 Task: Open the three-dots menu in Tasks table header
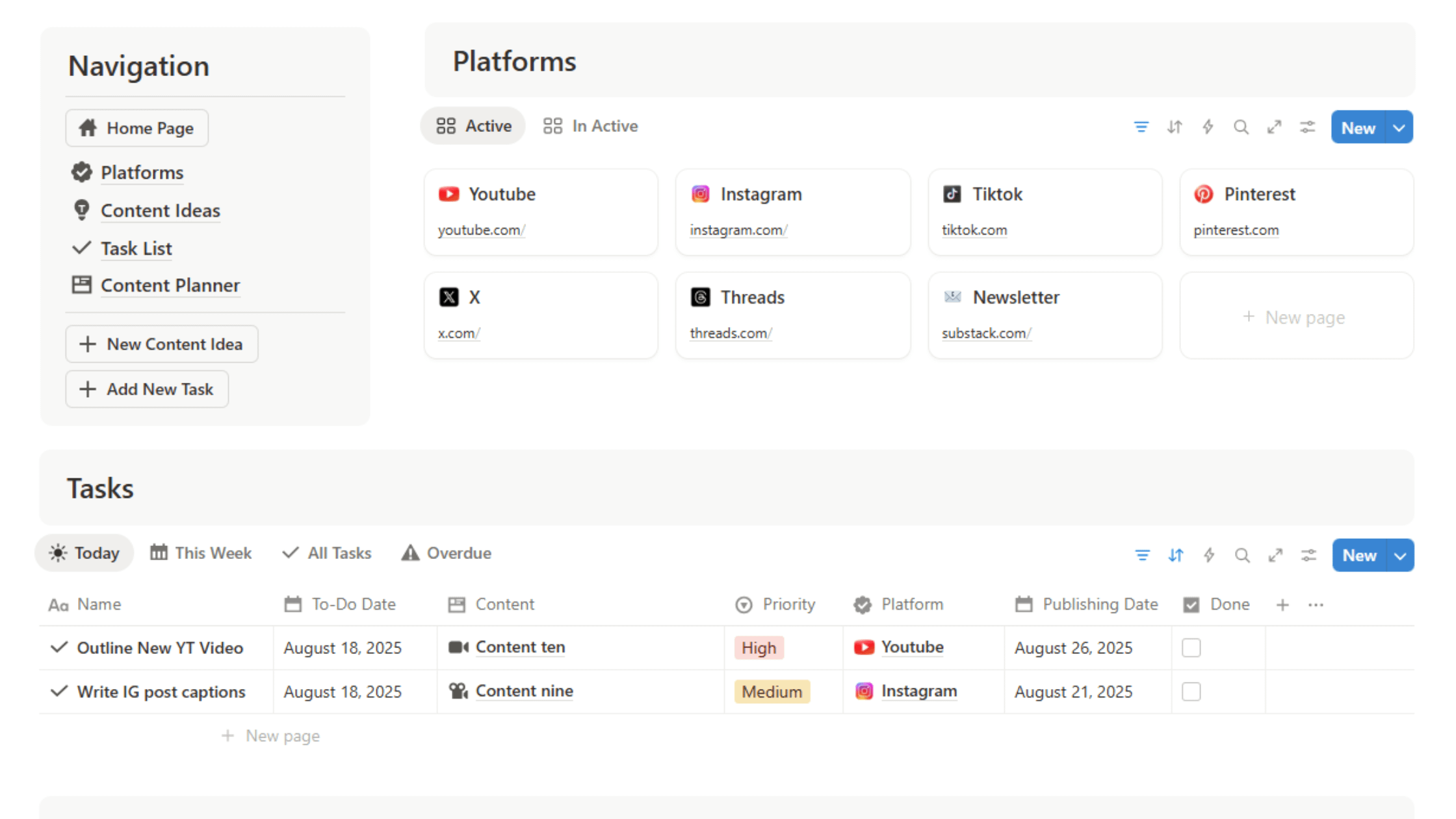tap(1316, 605)
